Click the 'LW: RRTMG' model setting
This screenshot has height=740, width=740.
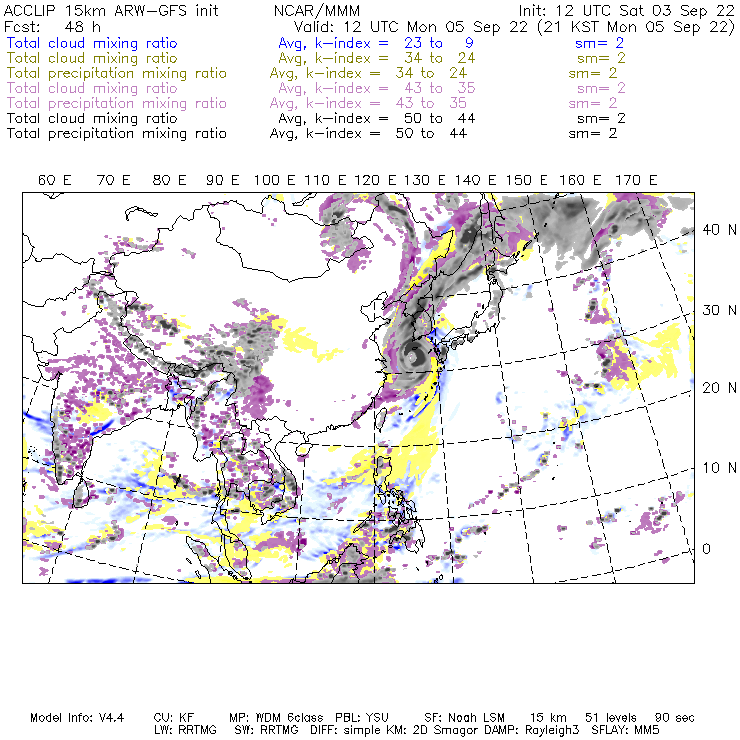pos(185,730)
